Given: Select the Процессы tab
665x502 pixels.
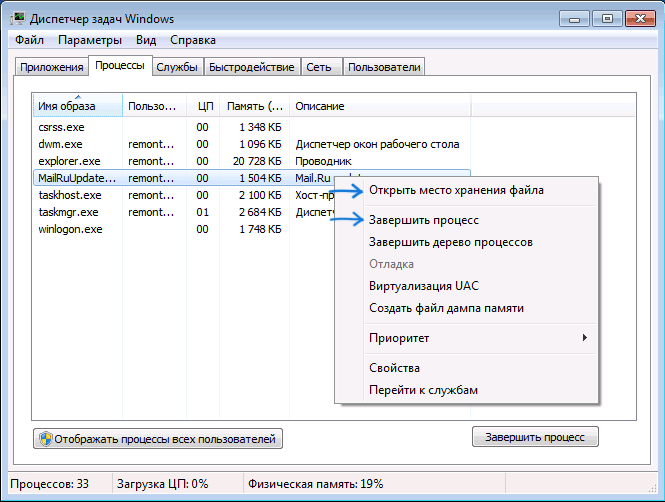Looking at the screenshot, I should 120,66.
